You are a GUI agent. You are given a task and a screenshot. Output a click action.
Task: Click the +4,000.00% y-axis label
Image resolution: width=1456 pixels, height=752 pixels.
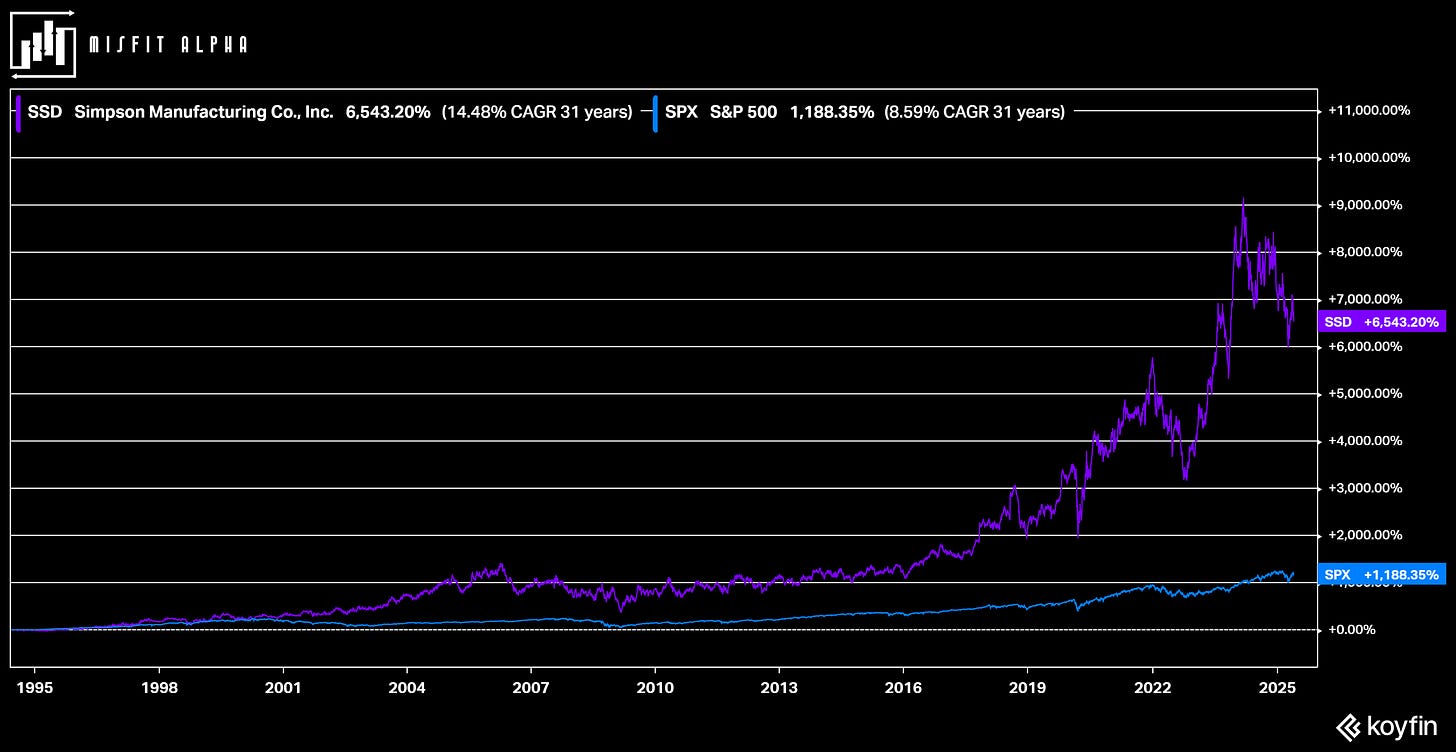pyautogui.click(x=1366, y=441)
